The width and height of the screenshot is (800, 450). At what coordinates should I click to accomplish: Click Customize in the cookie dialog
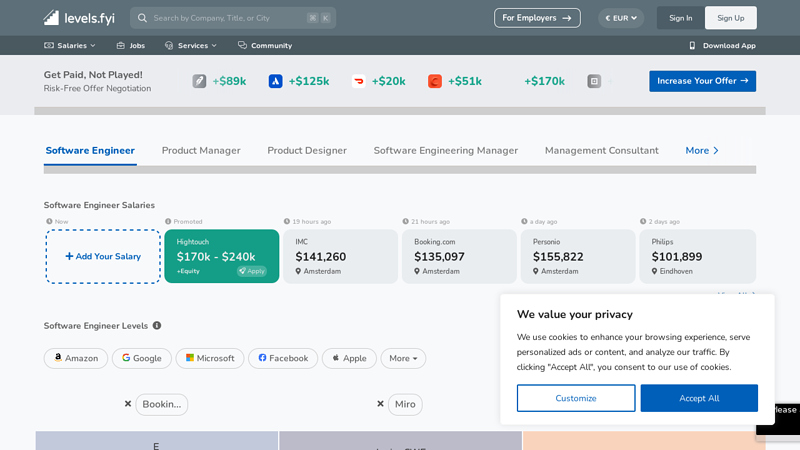(576, 398)
